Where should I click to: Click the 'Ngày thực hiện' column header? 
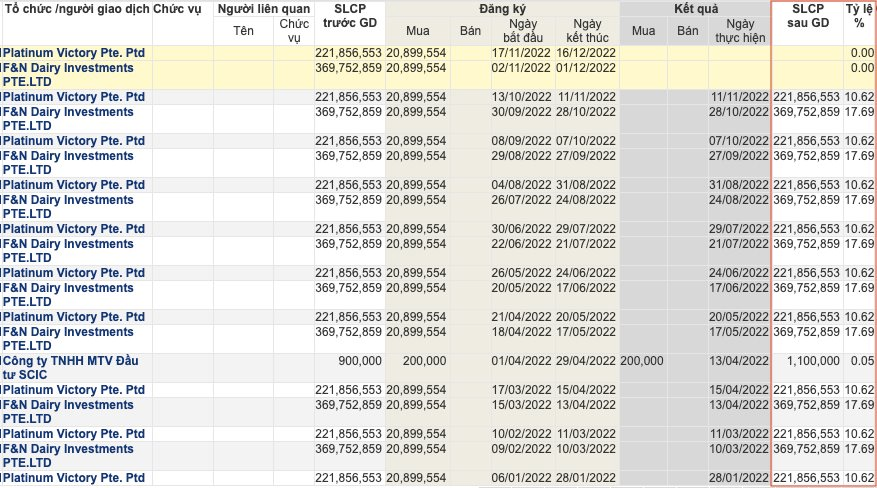(739, 31)
